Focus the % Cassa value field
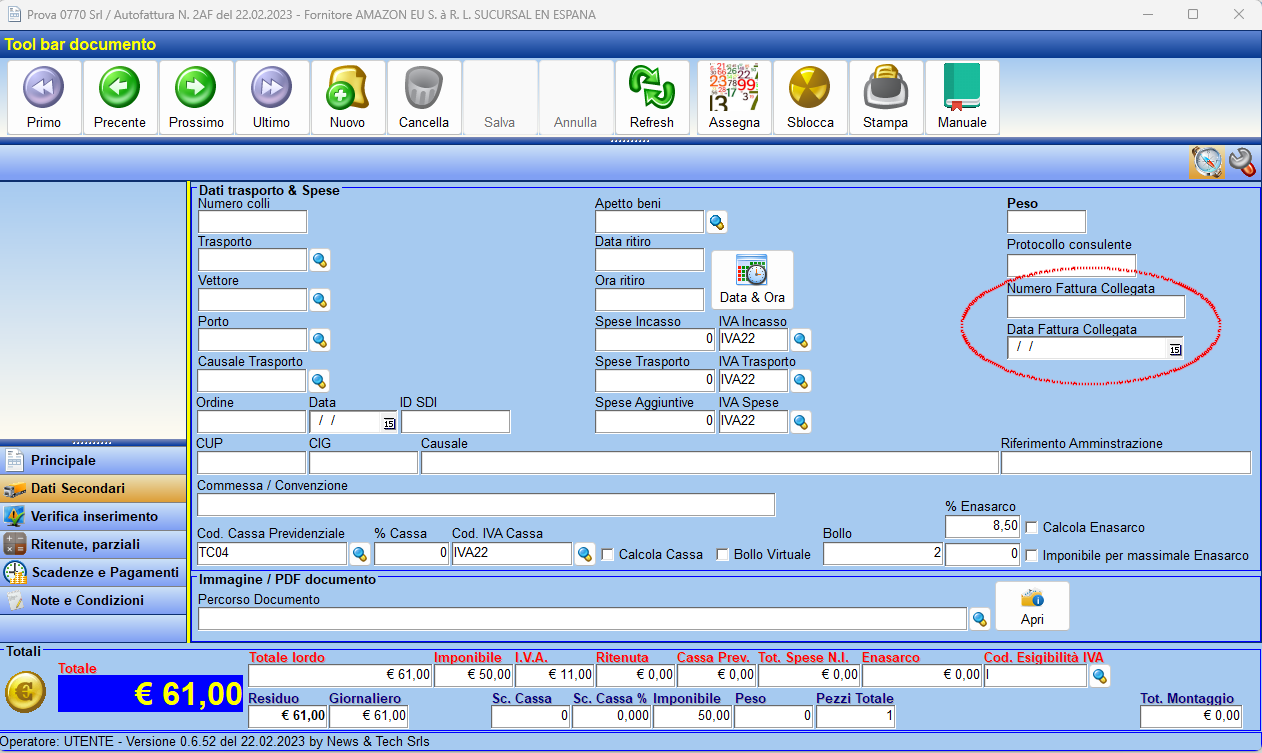The image size is (1262, 753). coord(411,554)
